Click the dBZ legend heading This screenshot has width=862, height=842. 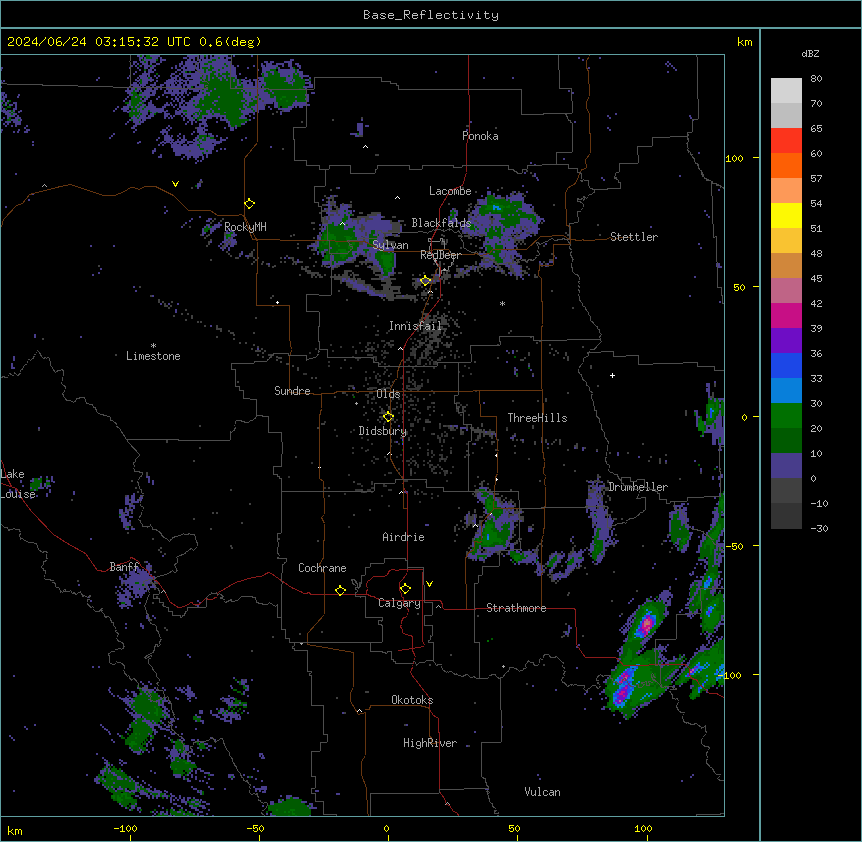point(810,54)
